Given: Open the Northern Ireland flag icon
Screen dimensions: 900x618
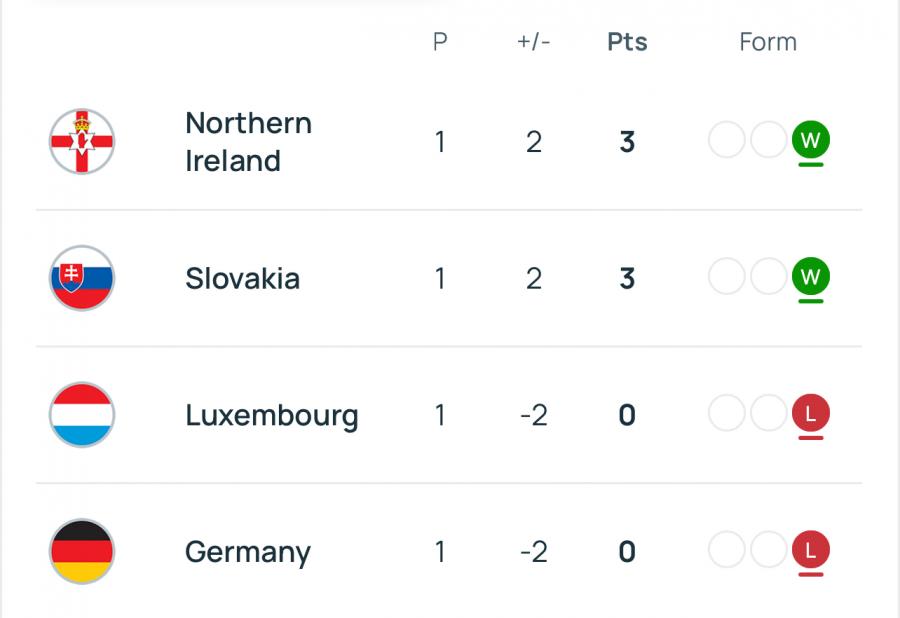Looking at the screenshot, I should pos(82,141).
